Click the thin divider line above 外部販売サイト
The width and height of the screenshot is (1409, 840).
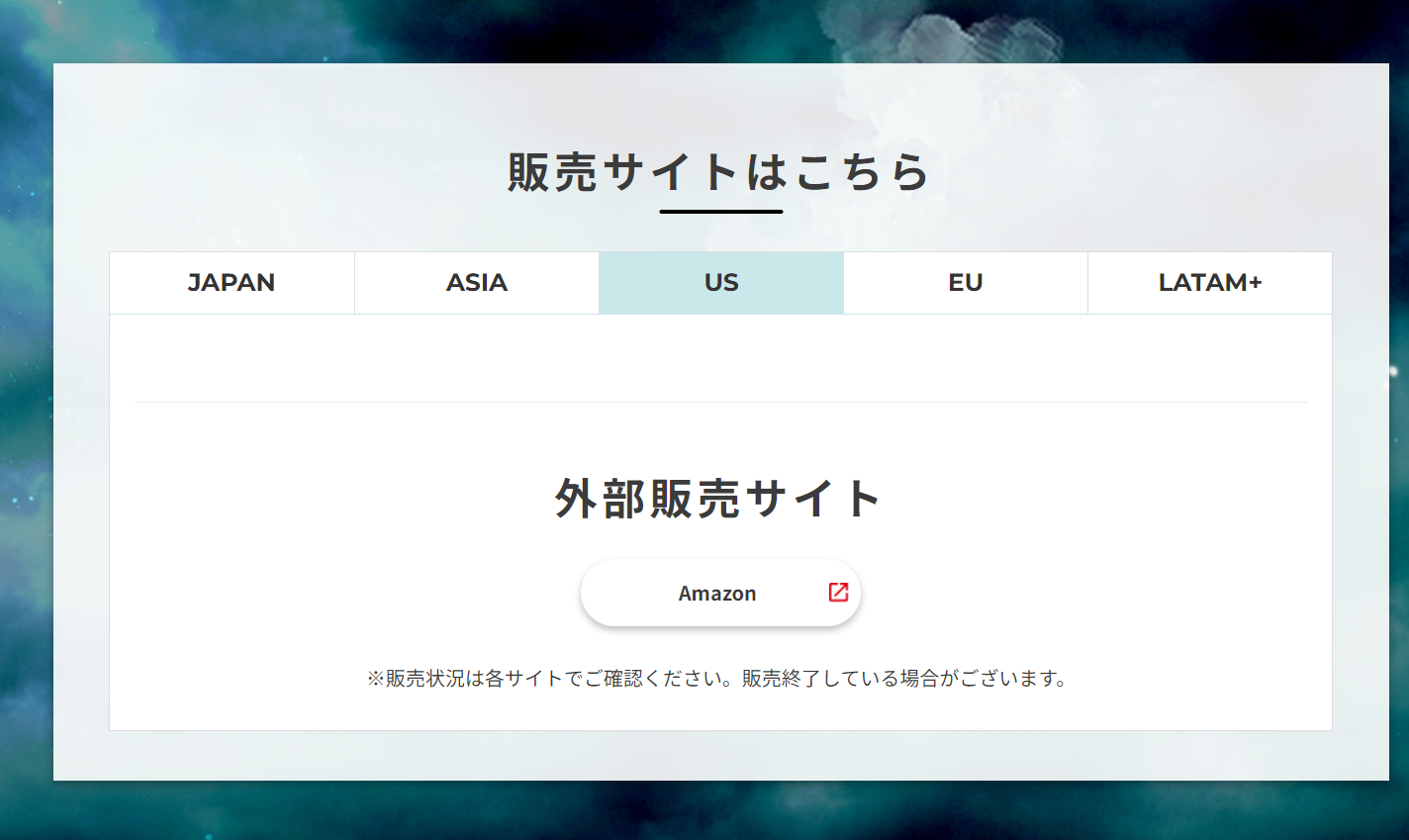point(720,402)
